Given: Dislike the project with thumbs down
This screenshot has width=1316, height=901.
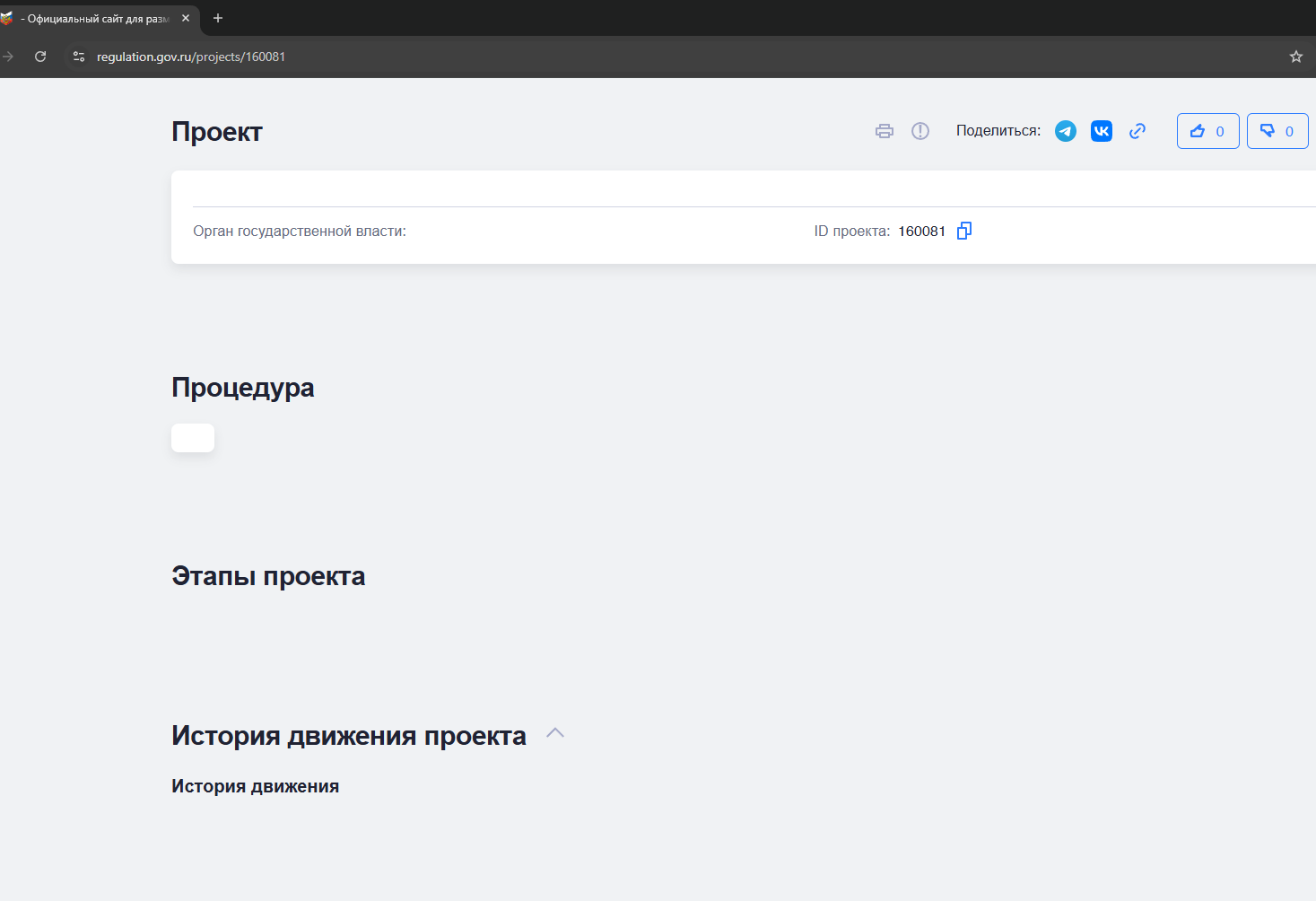Looking at the screenshot, I should [x=1277, y=131].
